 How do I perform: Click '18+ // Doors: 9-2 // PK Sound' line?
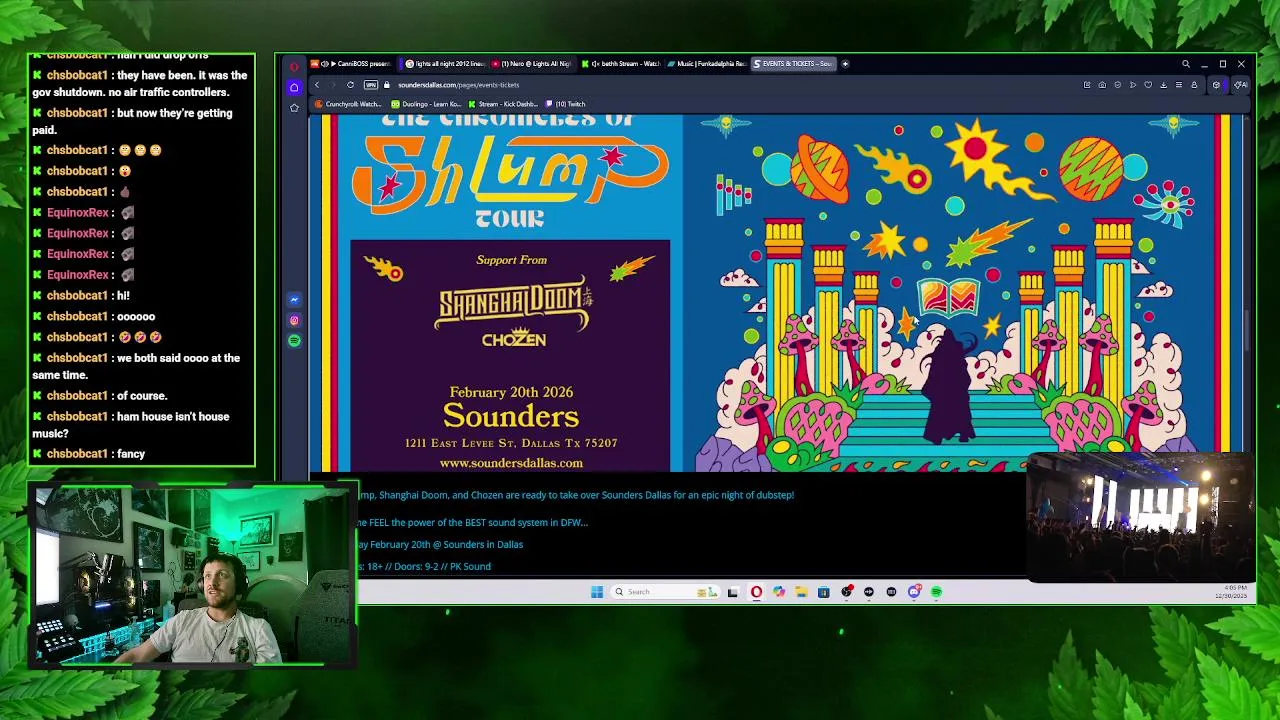coord(425,567)
